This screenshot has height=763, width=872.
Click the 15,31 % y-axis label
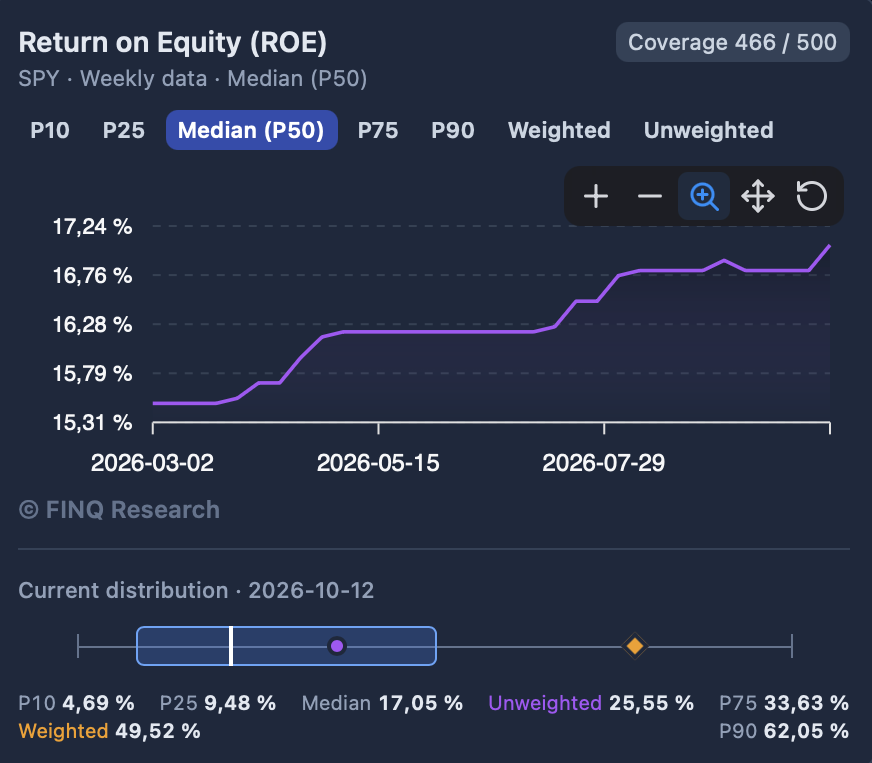(92, 423)
